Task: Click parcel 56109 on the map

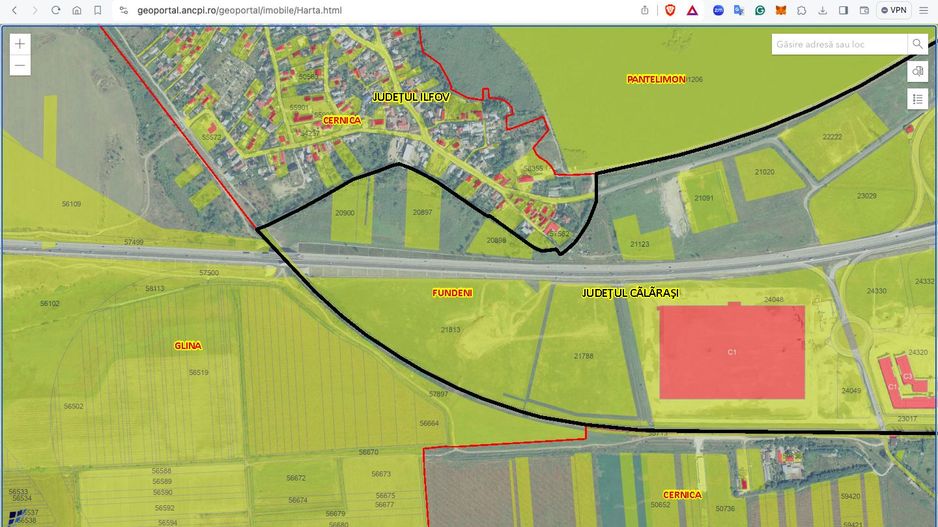Action: click(71, 204)
